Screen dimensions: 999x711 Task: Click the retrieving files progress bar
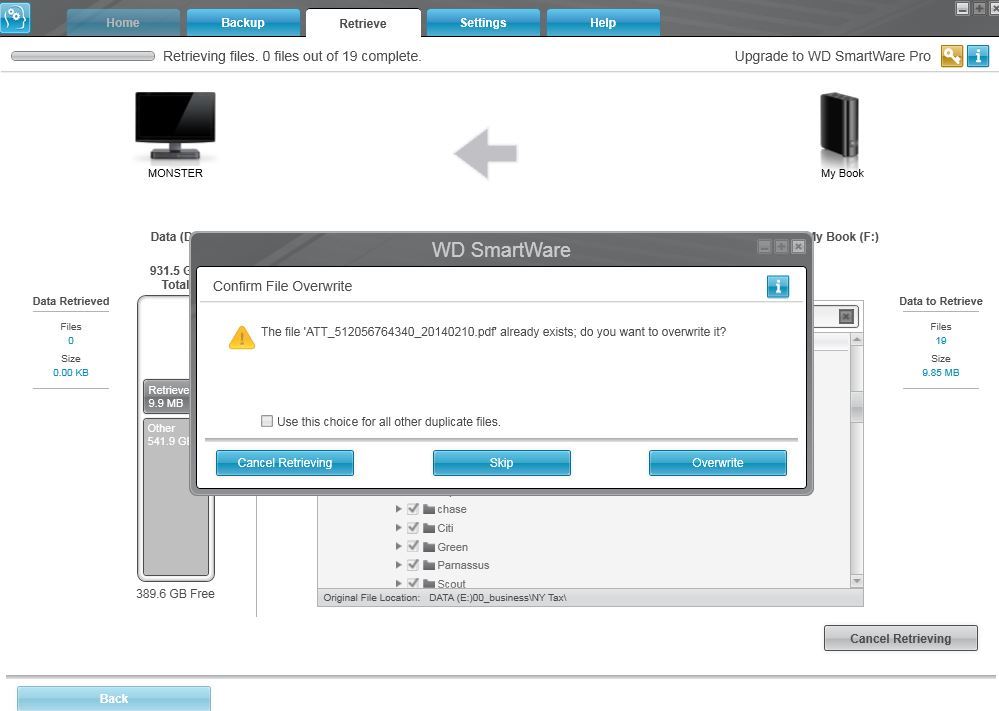[x=83, y=56]
